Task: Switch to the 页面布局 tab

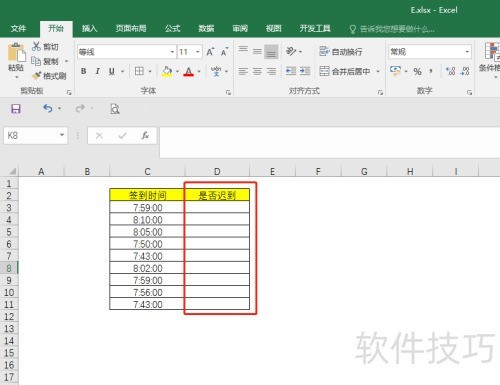Action: point(131,29)
